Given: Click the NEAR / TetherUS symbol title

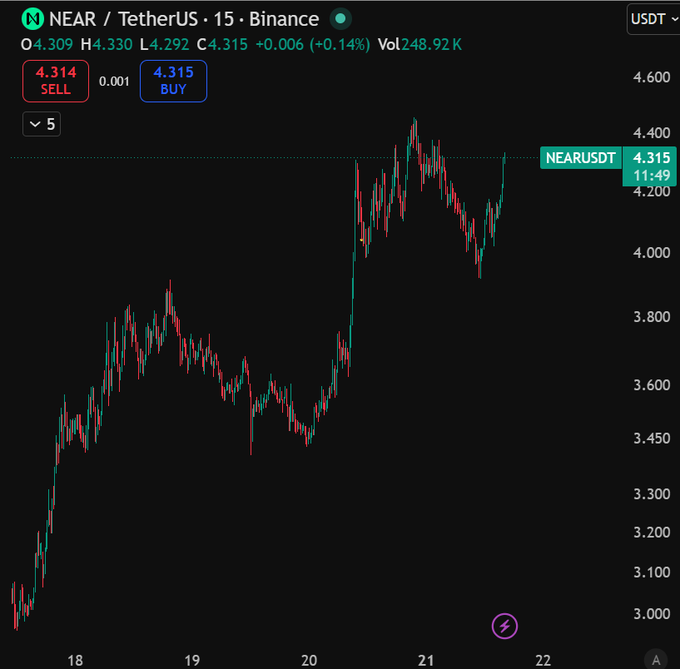Looking at the screenshot, I should pos(124,19).
